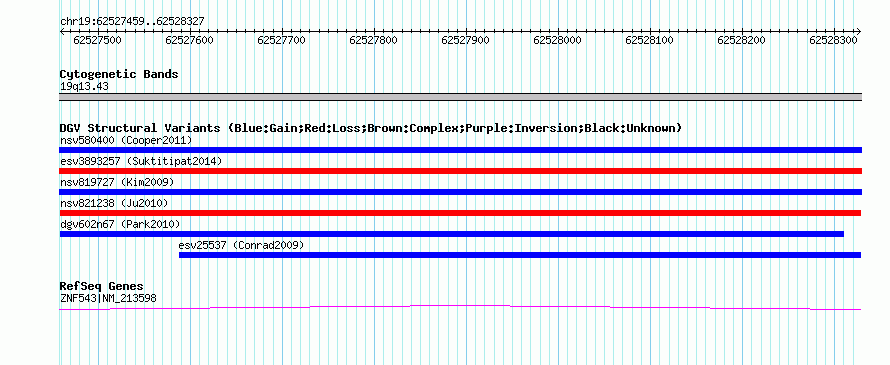Click ruler position 62527700

pos(282,40)
